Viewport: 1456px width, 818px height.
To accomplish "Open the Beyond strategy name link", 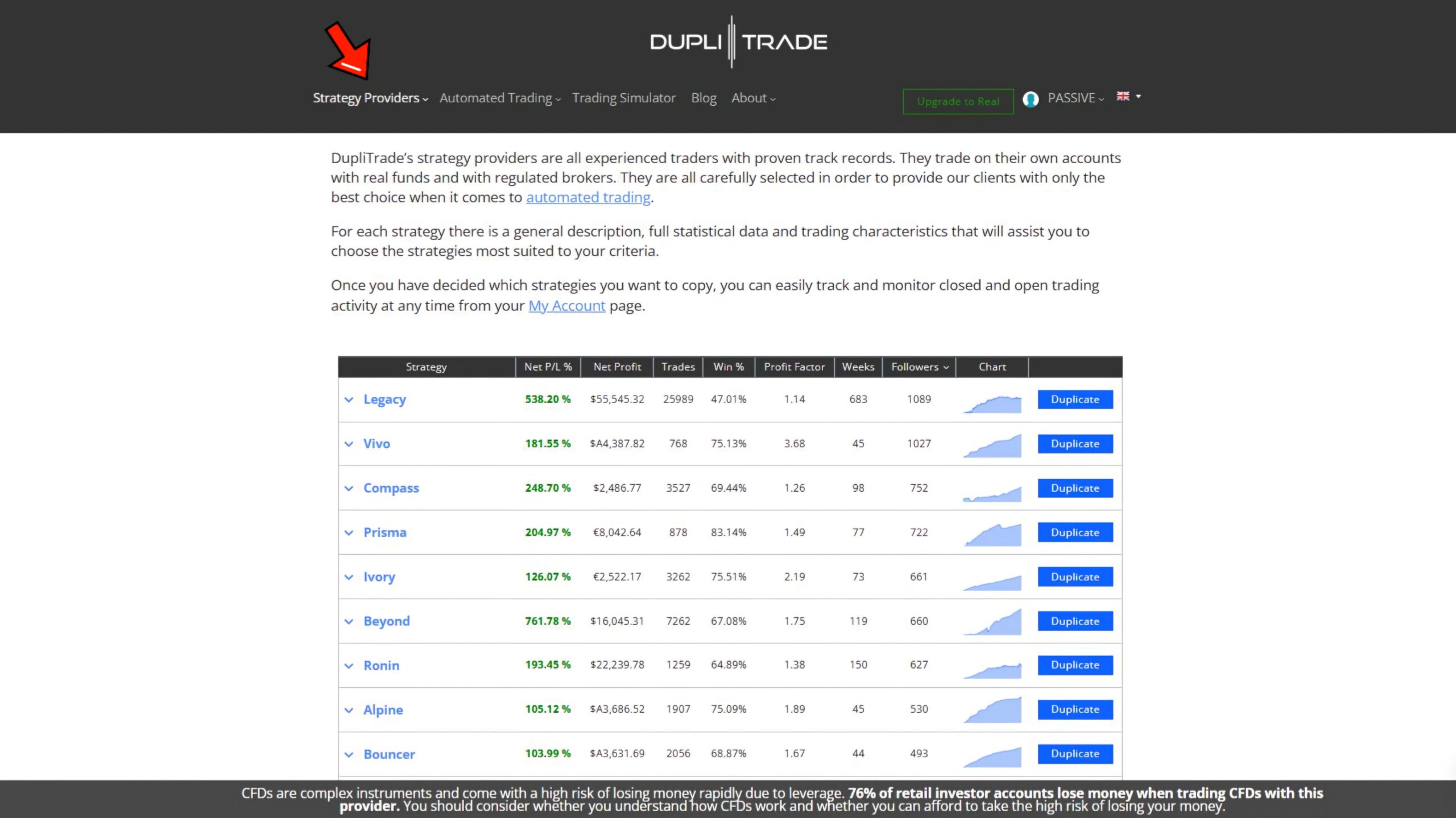I will 386,621.
